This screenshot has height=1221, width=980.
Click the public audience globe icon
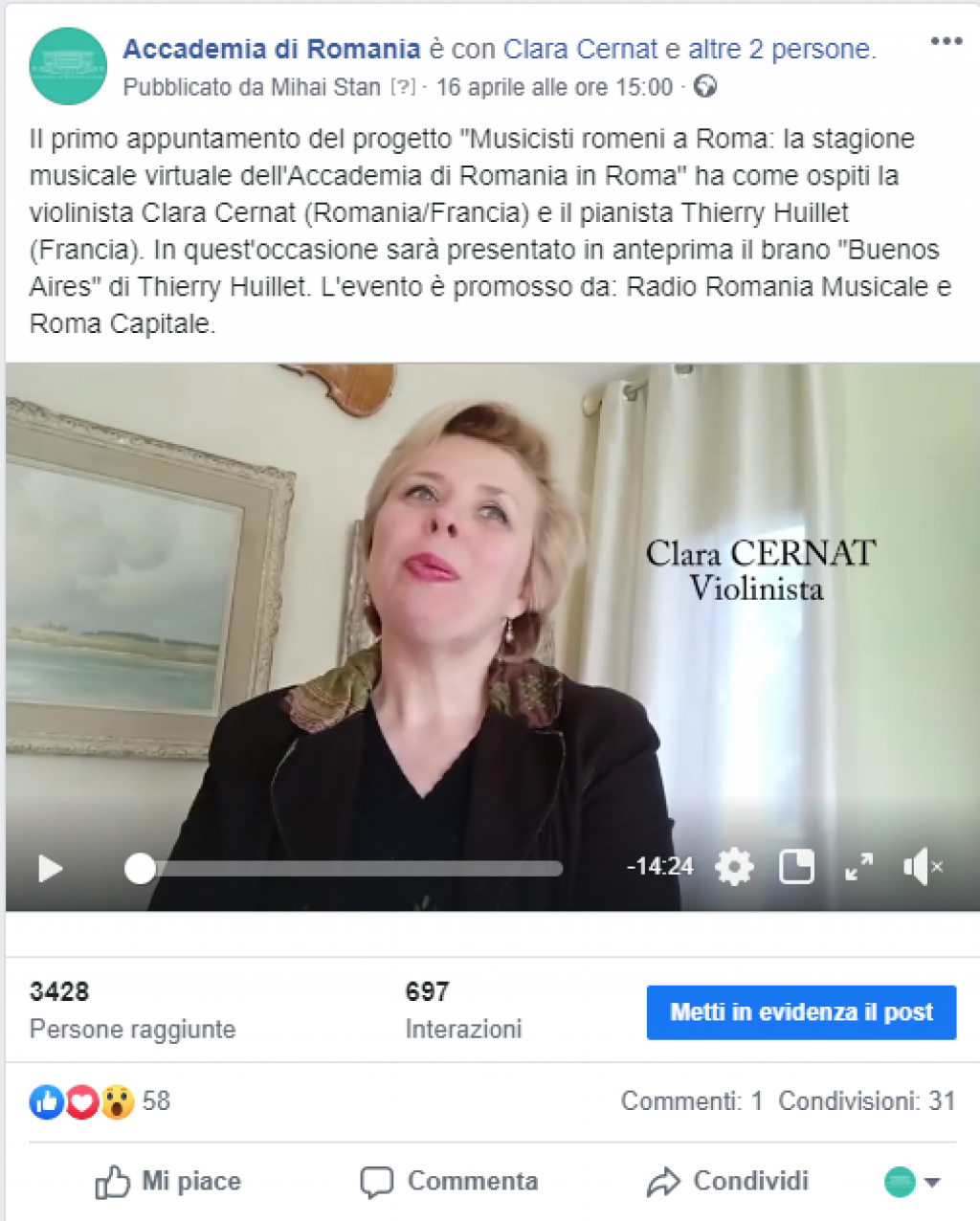click(705, 87)
